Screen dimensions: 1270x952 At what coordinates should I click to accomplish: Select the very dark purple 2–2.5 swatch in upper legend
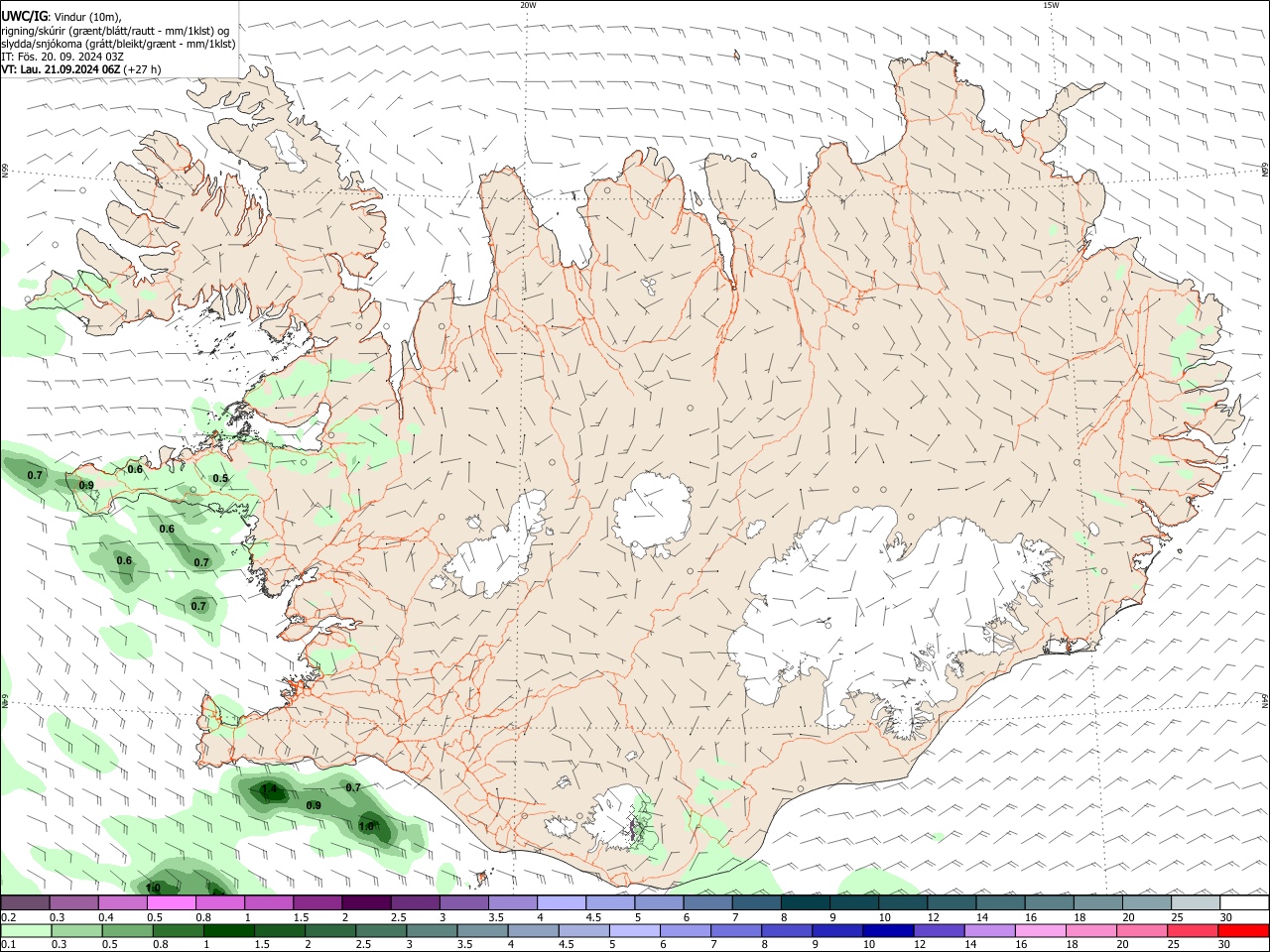point(365,902)
